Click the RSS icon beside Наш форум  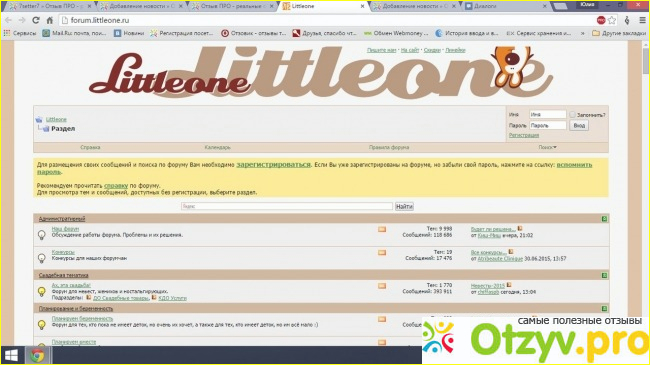(x=382, y=229)
